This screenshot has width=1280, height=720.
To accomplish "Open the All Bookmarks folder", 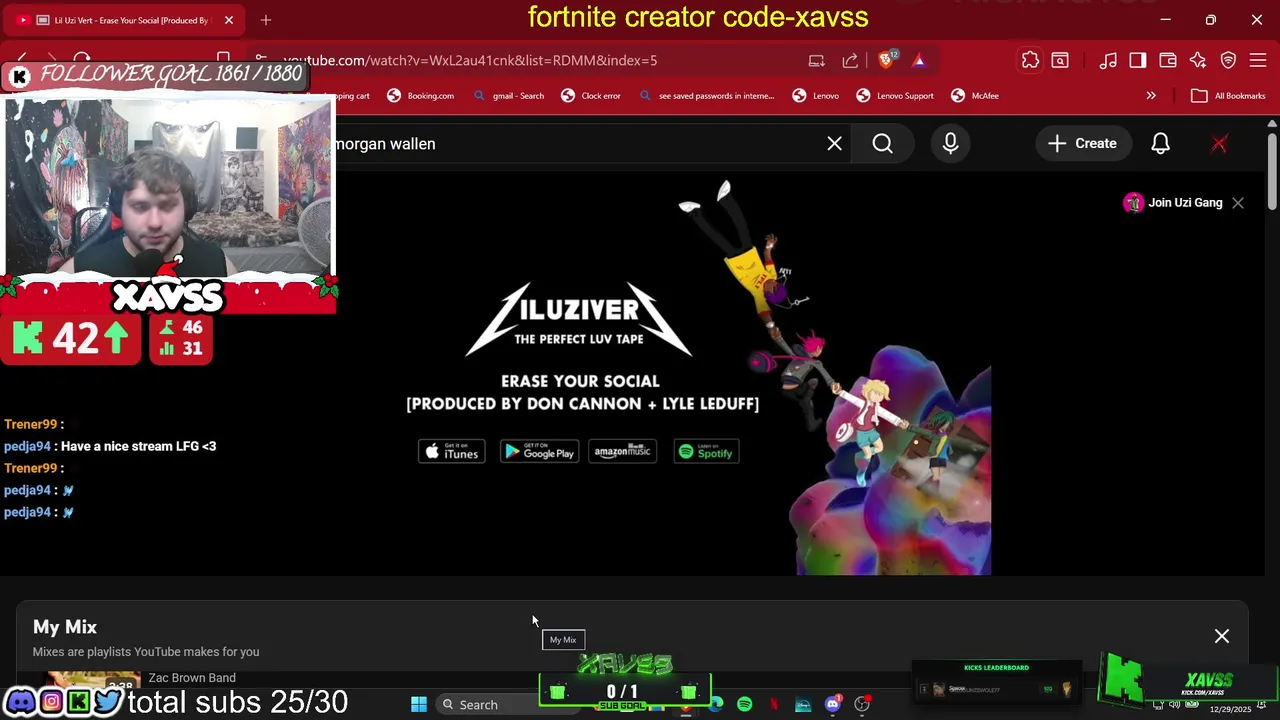I will click(x=1229, y=96).
